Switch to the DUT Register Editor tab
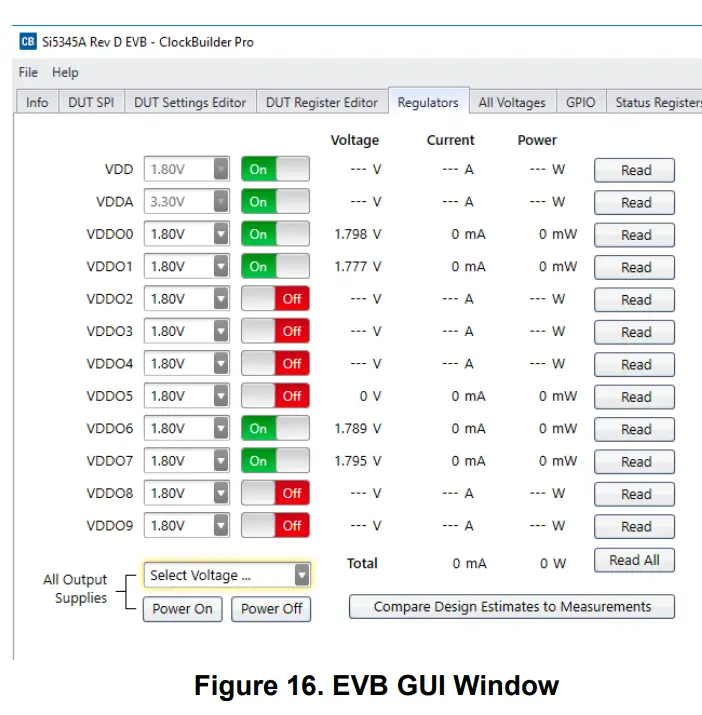This screenshot has height=715, width=702. click(322, 102)
